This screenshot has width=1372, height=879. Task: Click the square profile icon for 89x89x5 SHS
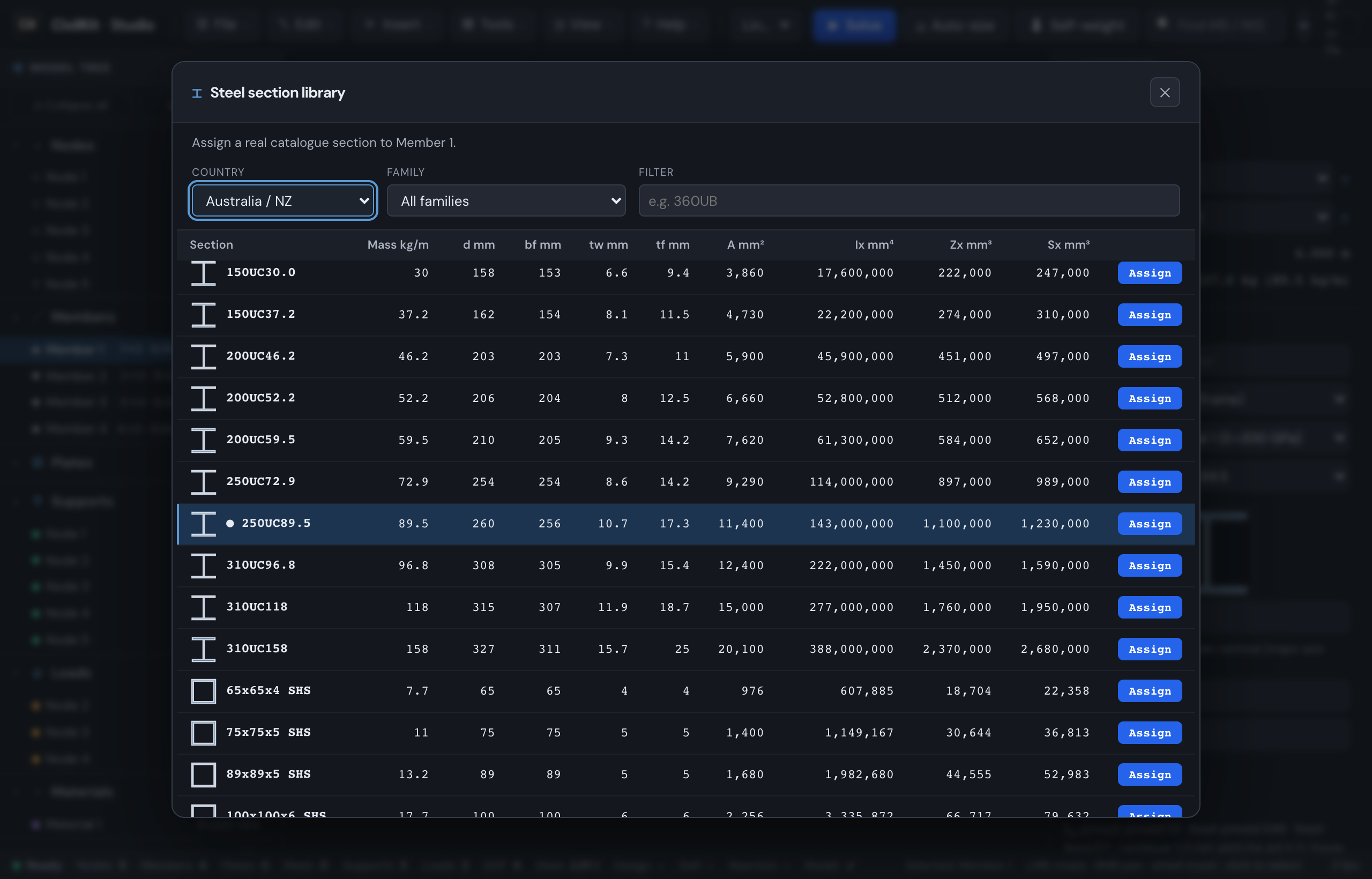203,774
